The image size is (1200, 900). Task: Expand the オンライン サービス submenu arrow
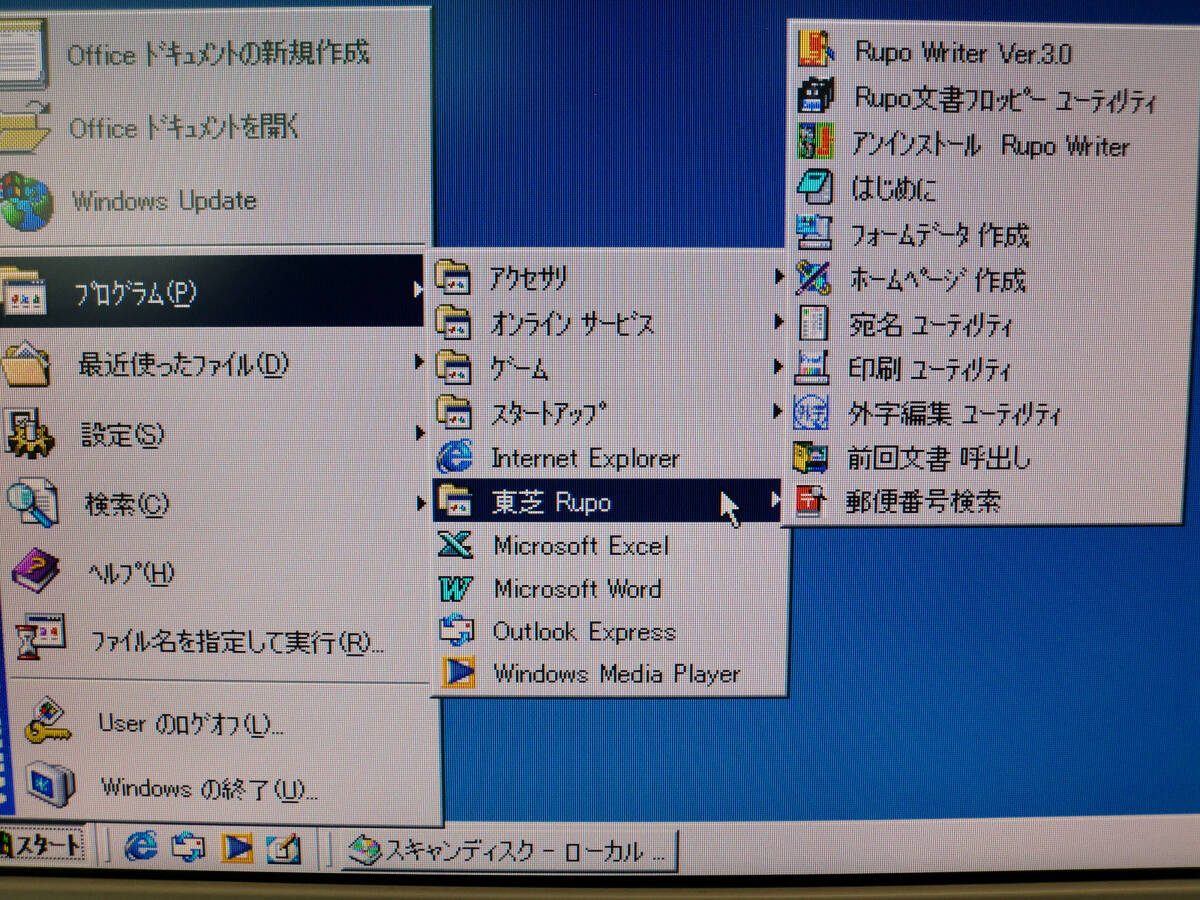point(778,321)
